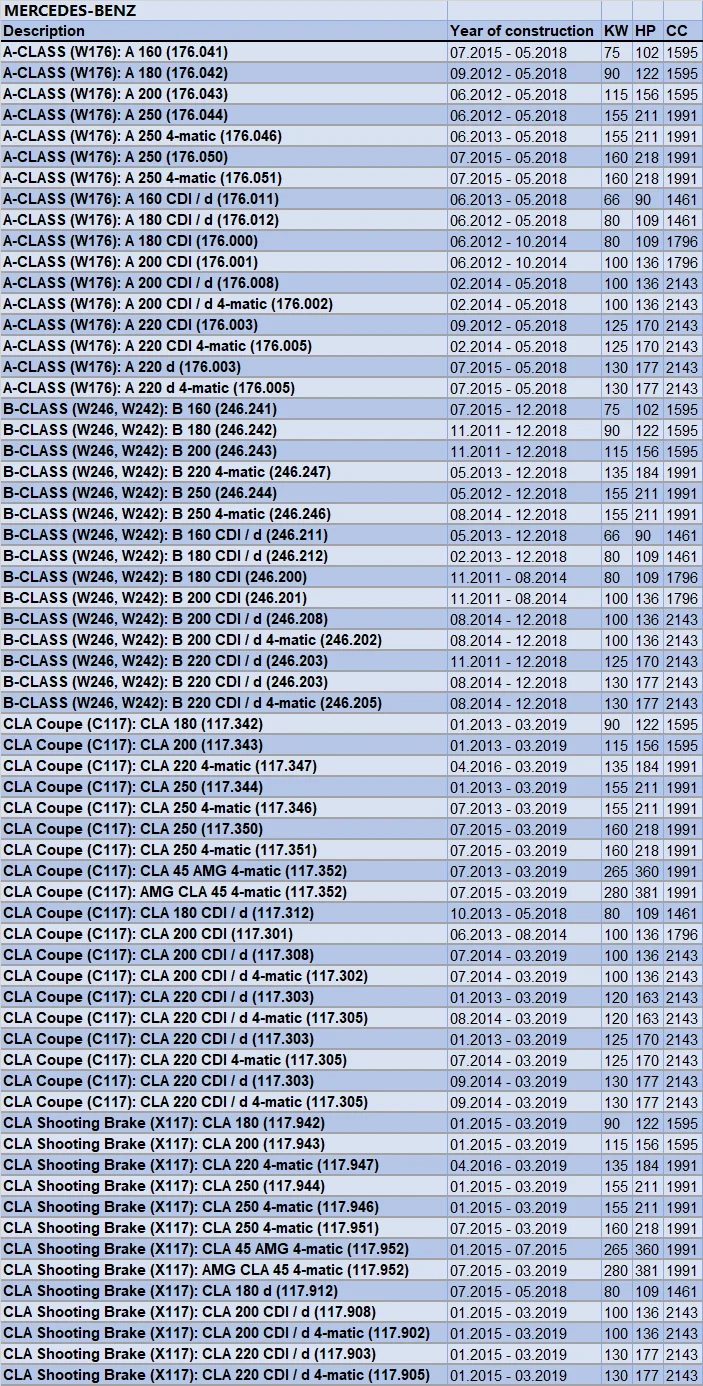Click A 180 CDI / d (176.012) description

(x=223, y=220)
